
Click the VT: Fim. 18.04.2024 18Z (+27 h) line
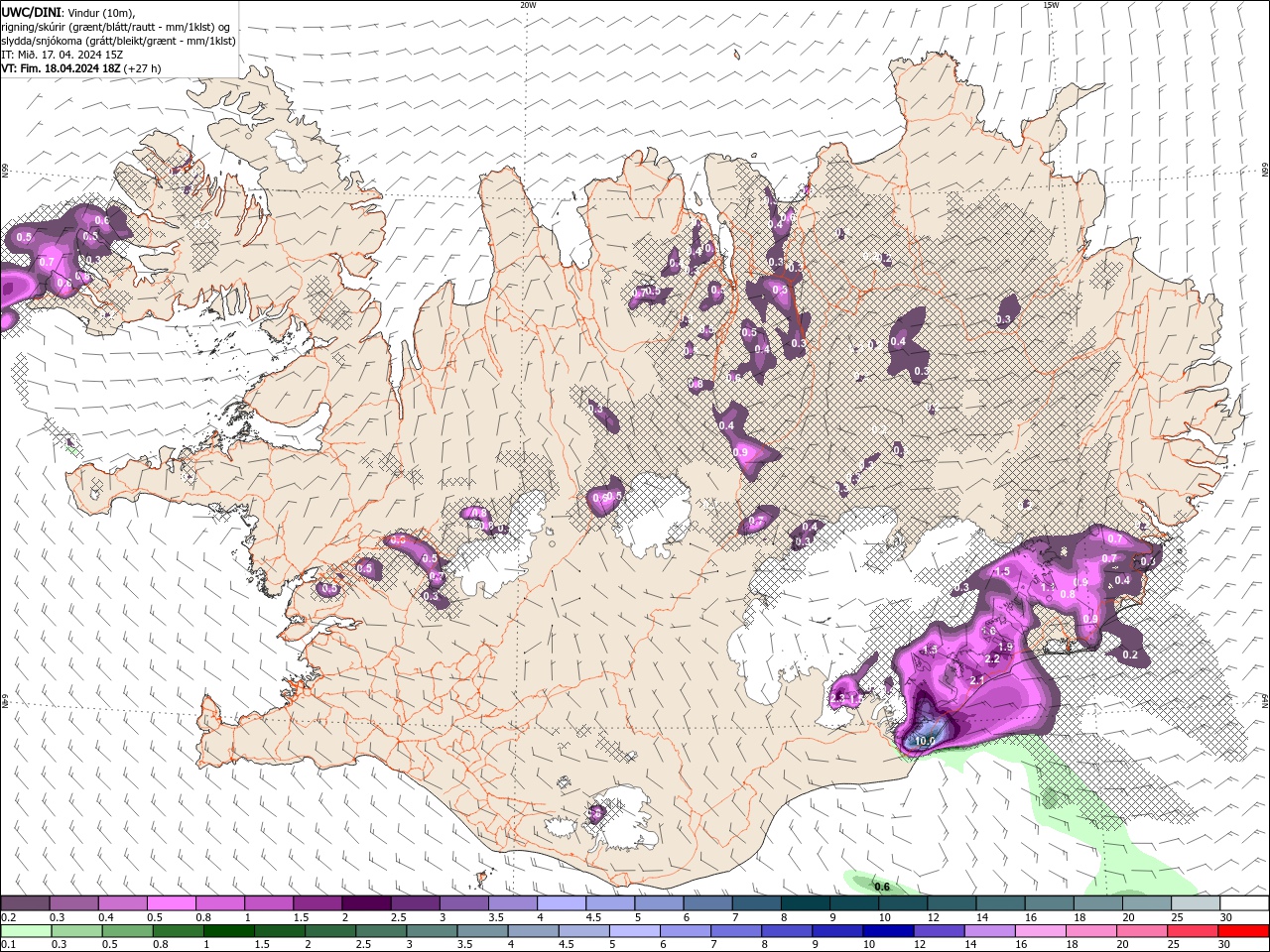[81, 68]
